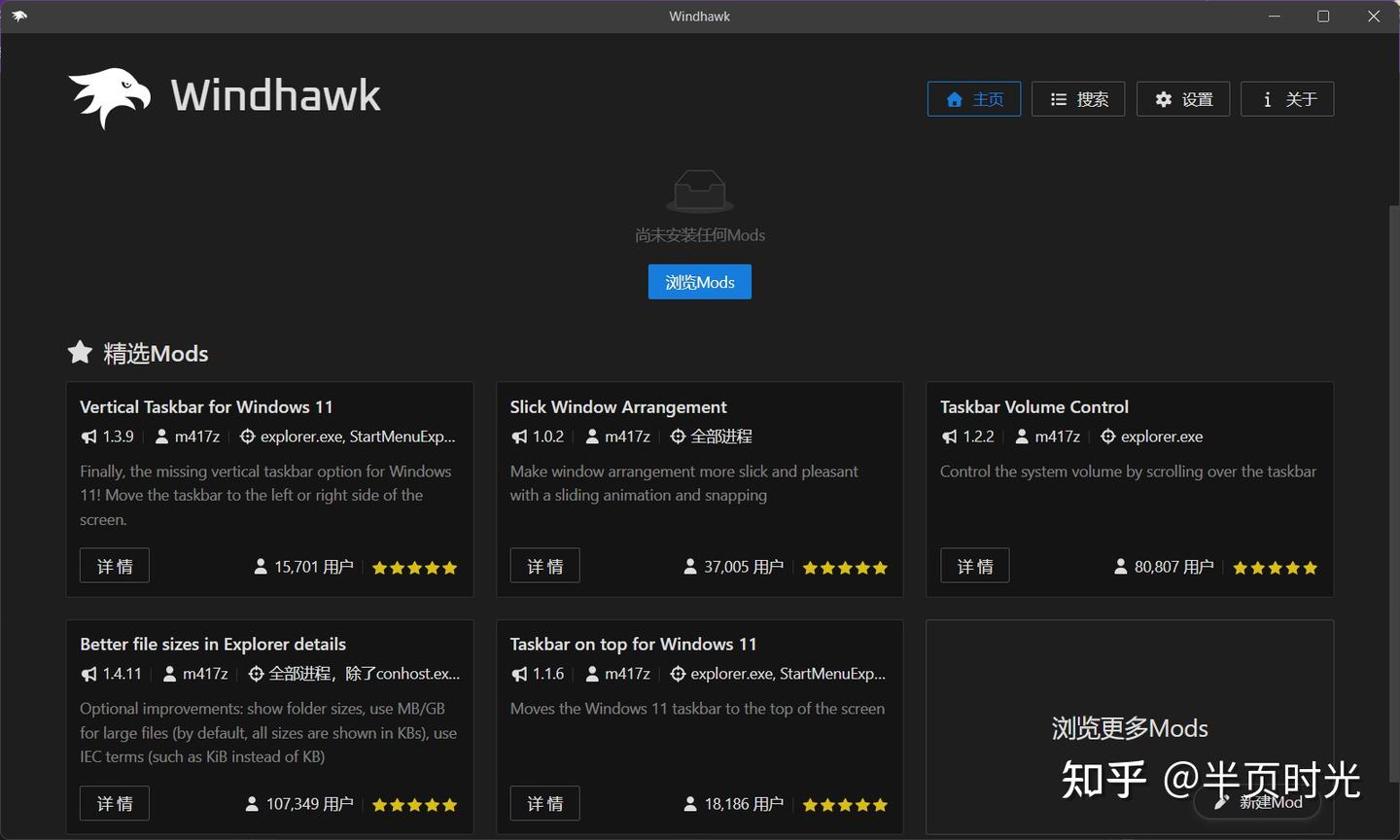Open 详情 for Taskbar on top for Windows 11
The image size is (1400, 840).
(544, 803)
